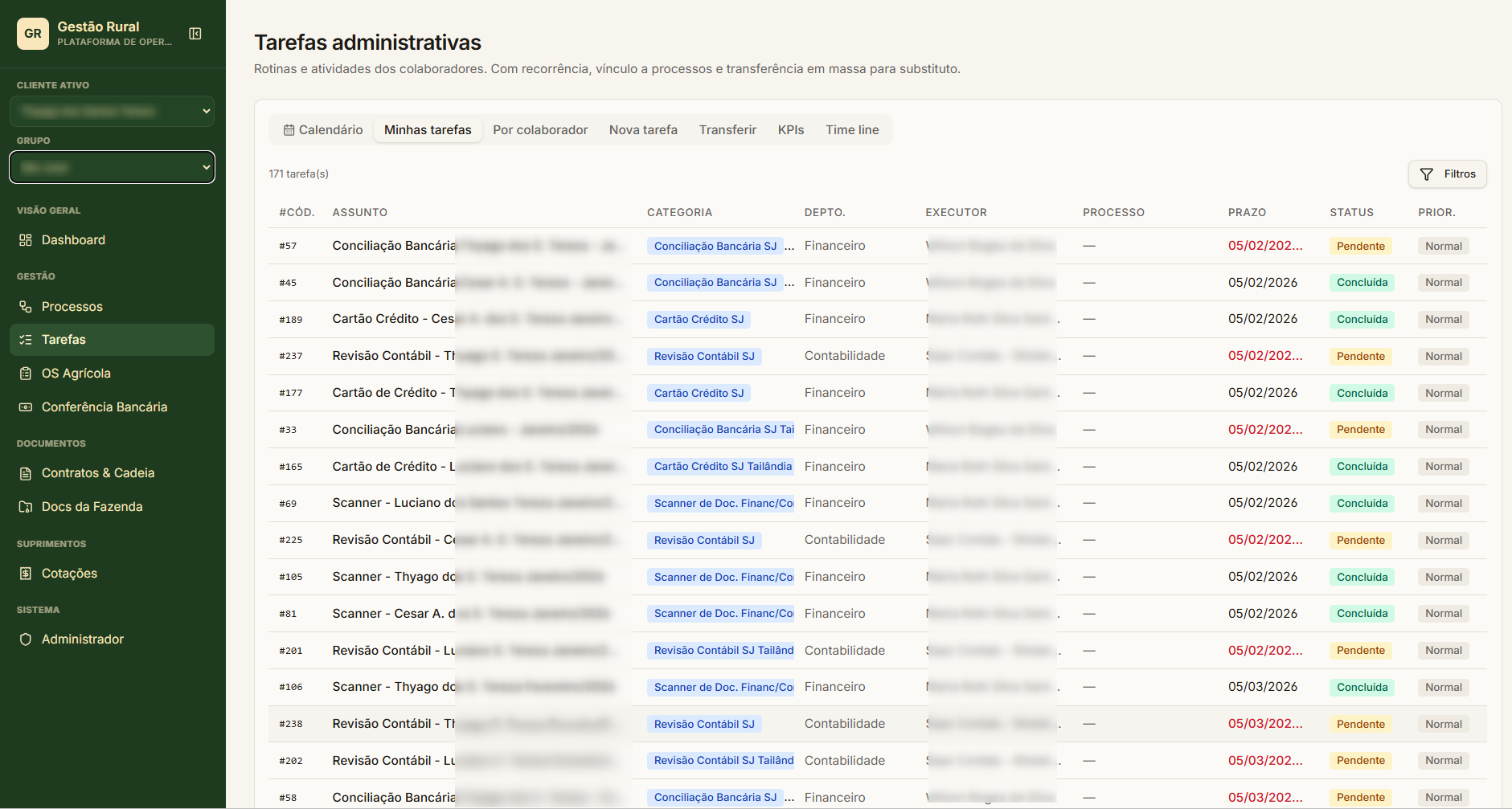Open Conferência Bancária page
The height and width of the screenshot is (809, 1512).
pos(112,407)
